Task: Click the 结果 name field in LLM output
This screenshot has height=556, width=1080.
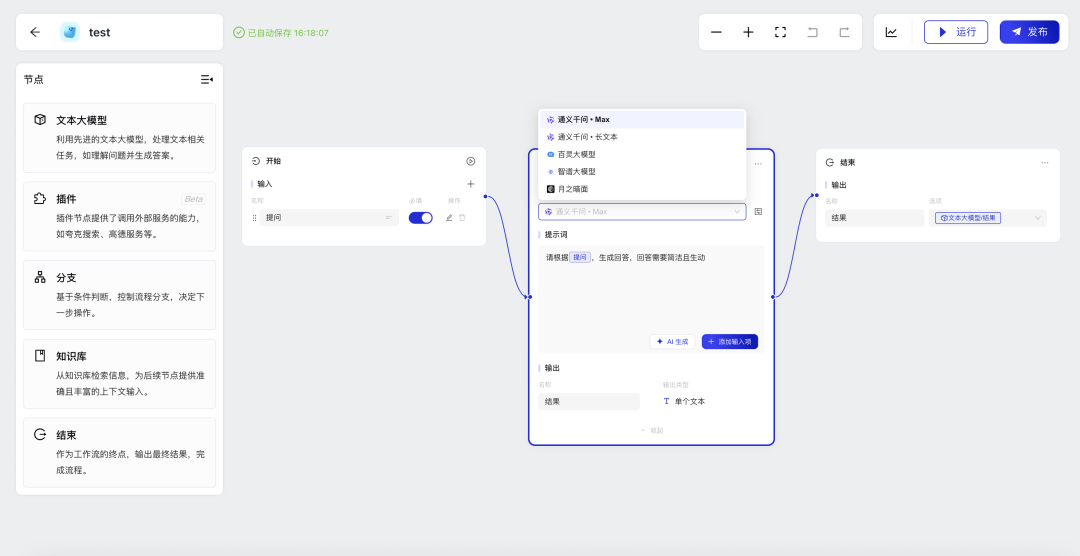Action: (x=589, y=401)
